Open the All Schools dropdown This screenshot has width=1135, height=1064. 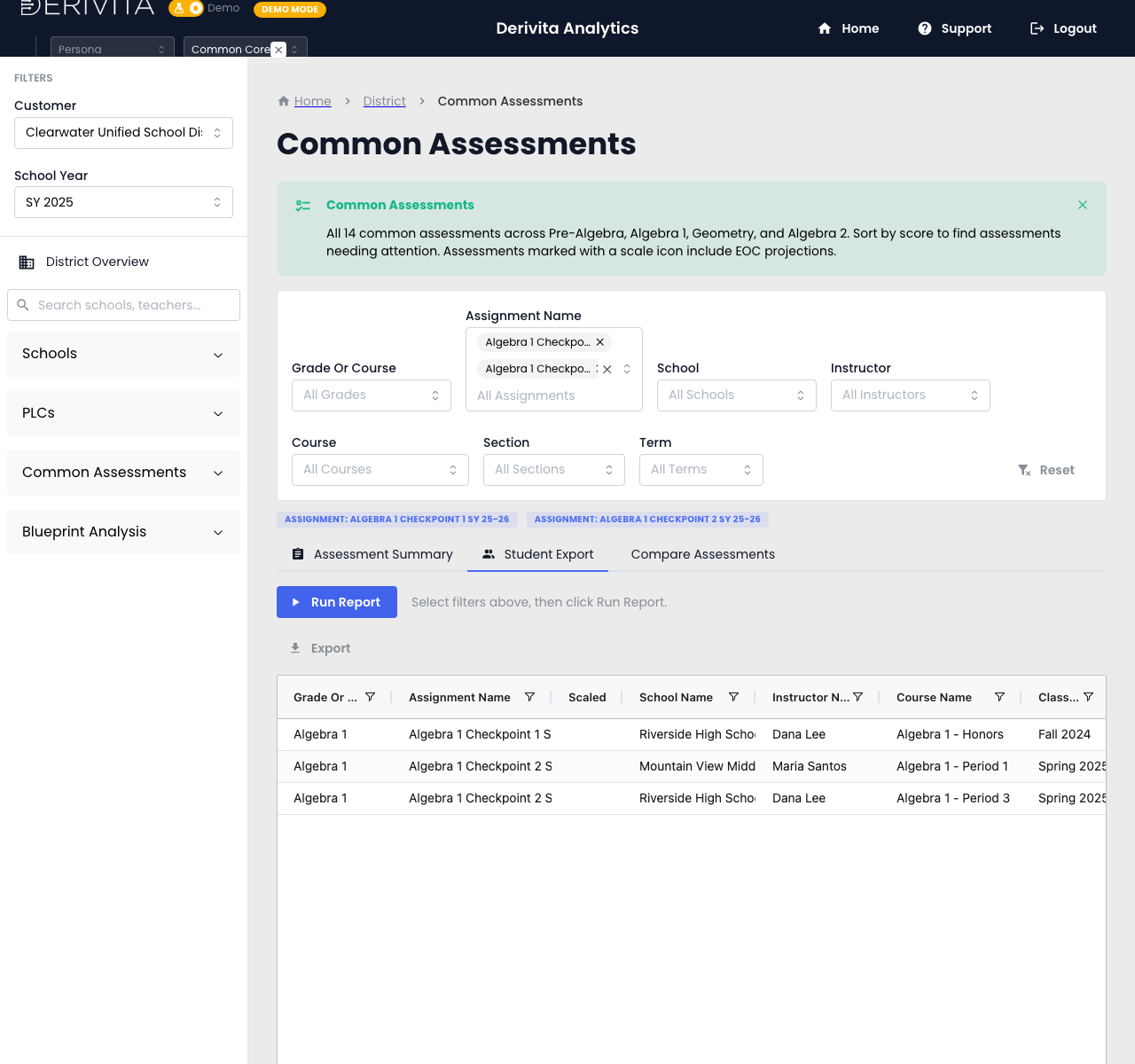point(737,395)
